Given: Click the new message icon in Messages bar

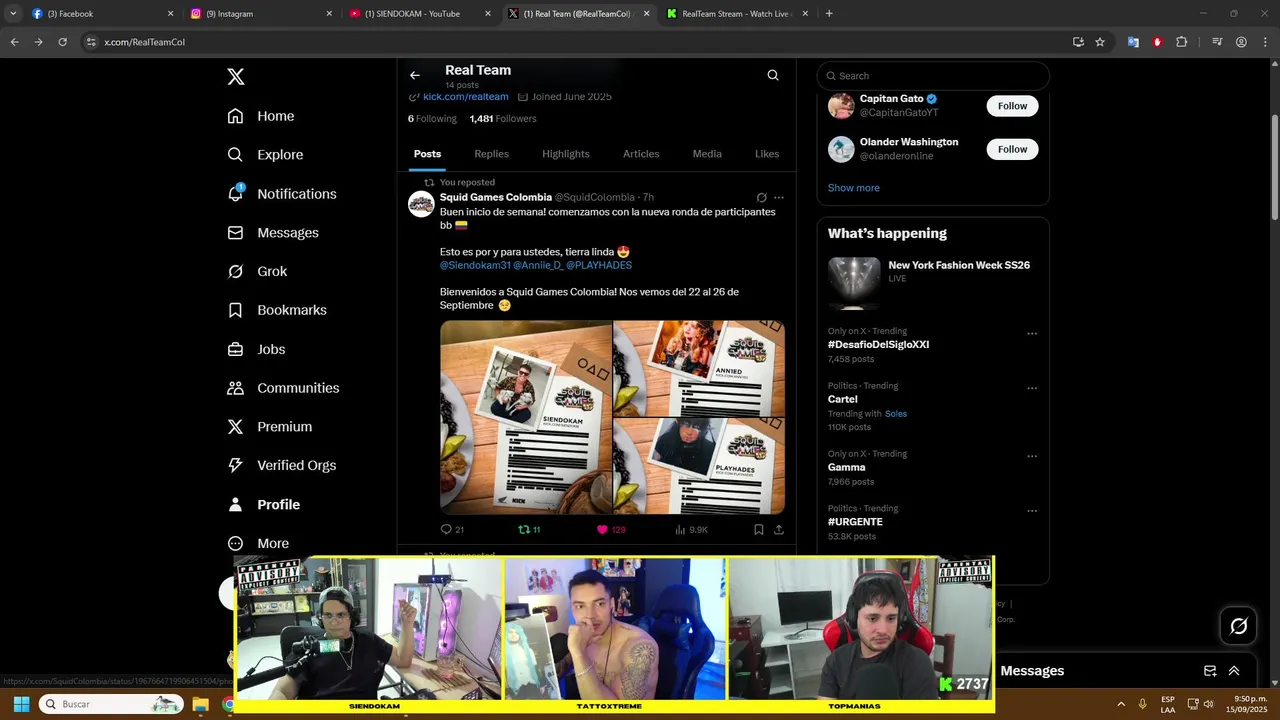Looking at the screenshot, I should coord(1210,671).
